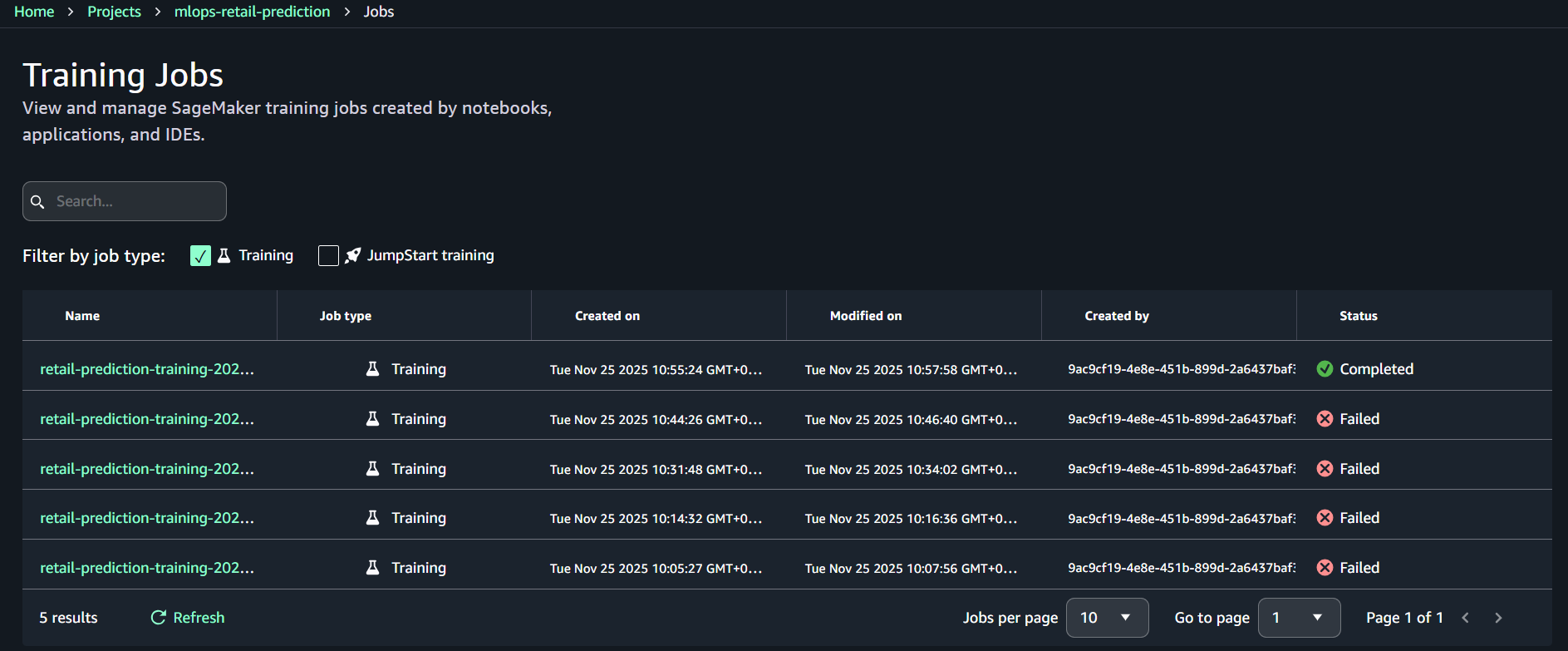Open the job created at 10:44:26
This screenshot has width=1568, height=651.
[x=147, y=419]
